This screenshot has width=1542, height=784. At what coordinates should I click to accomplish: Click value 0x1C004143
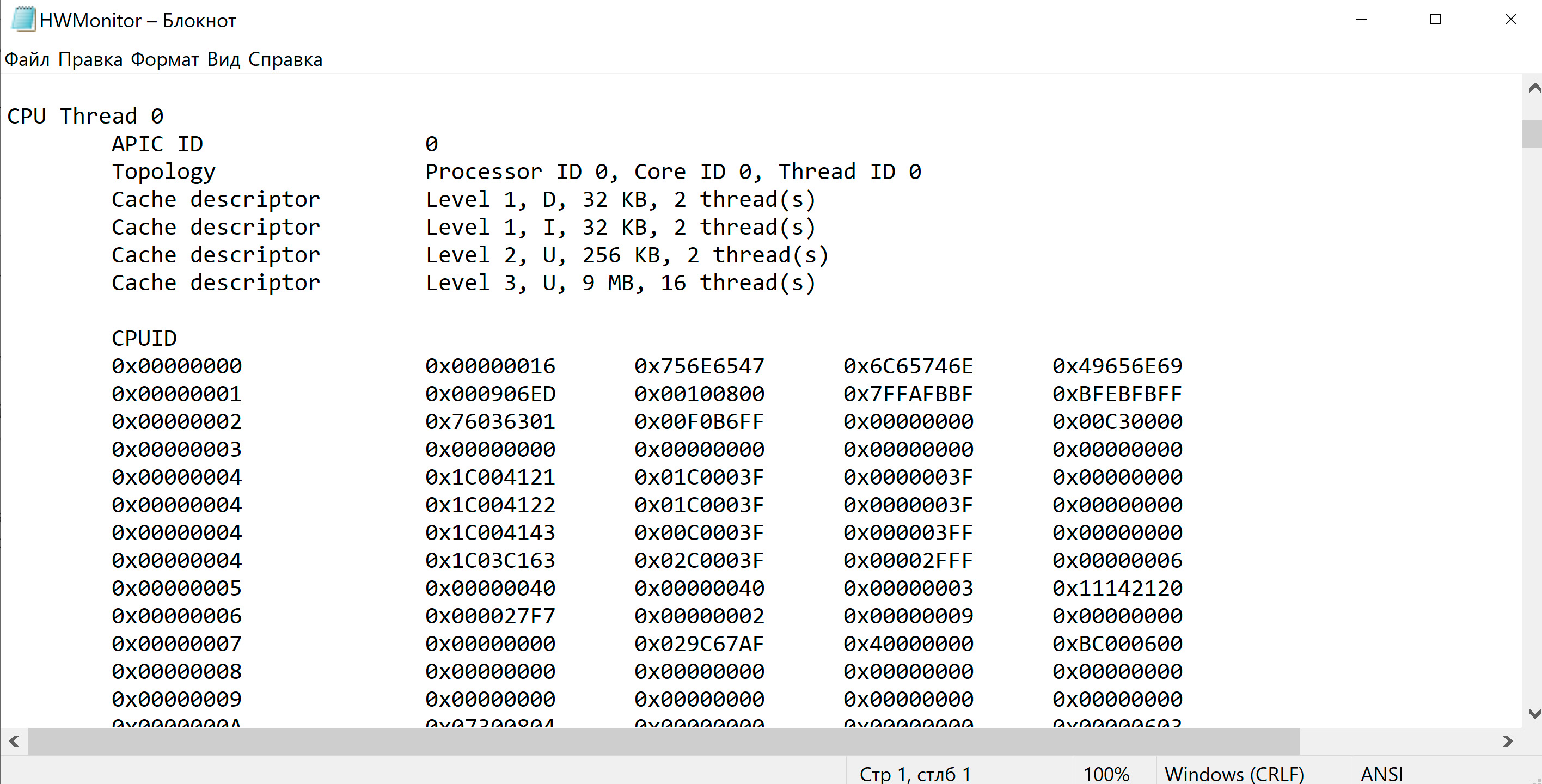point(490,532)
